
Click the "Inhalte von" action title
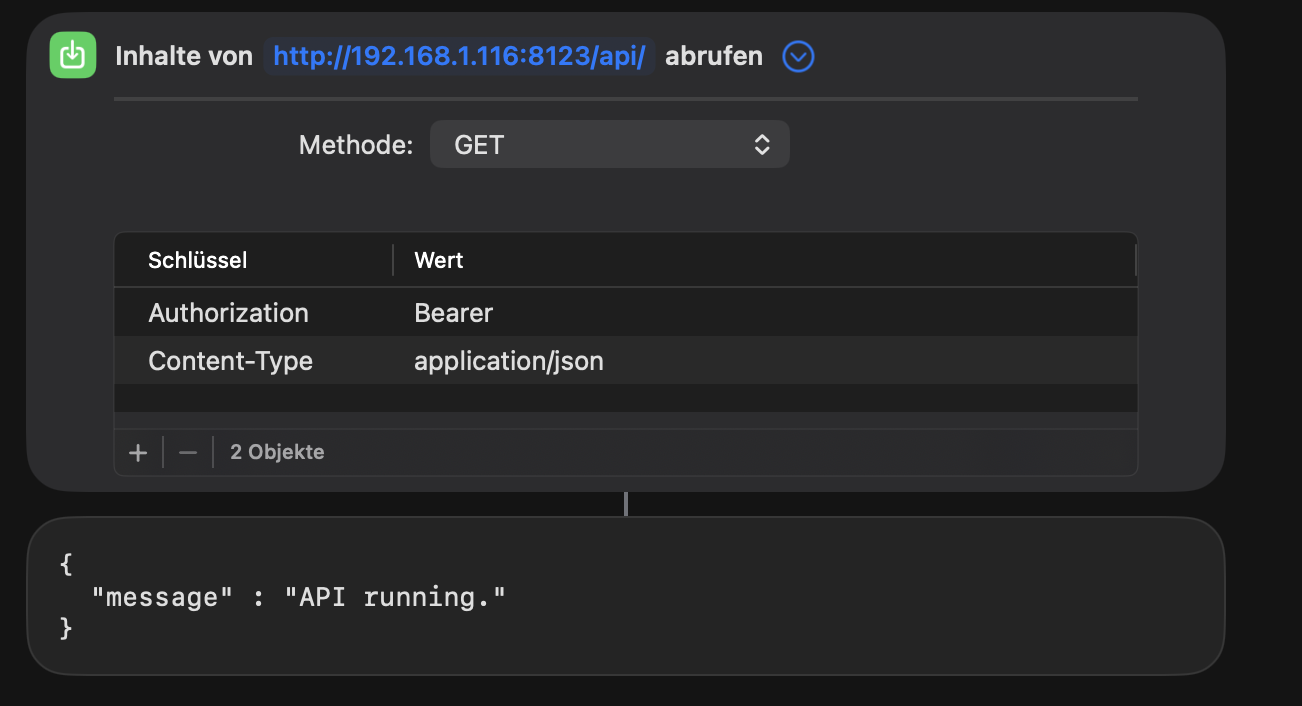(x=184, y=57)
